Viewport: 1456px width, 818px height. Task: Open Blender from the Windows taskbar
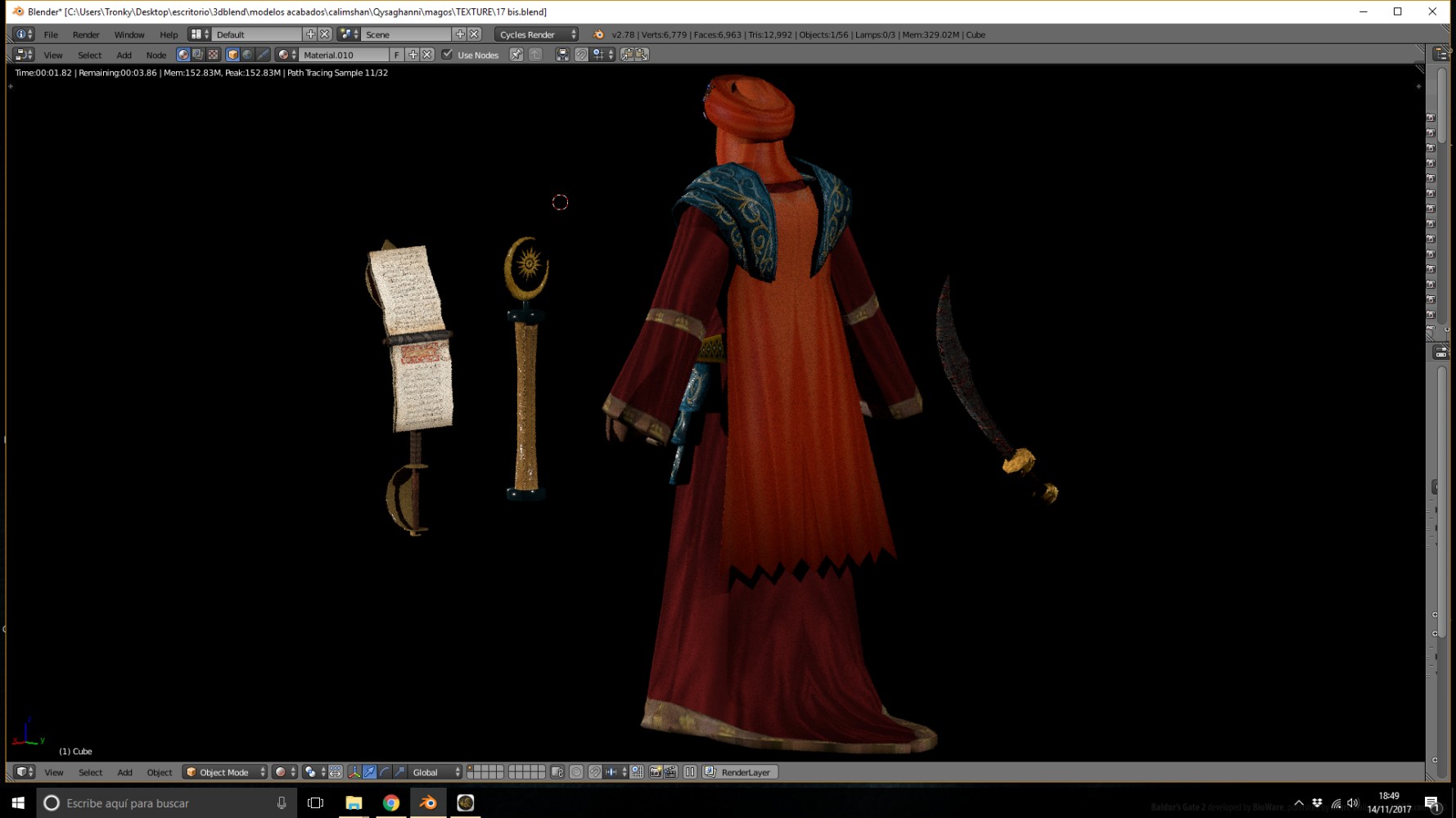[428, 803]
